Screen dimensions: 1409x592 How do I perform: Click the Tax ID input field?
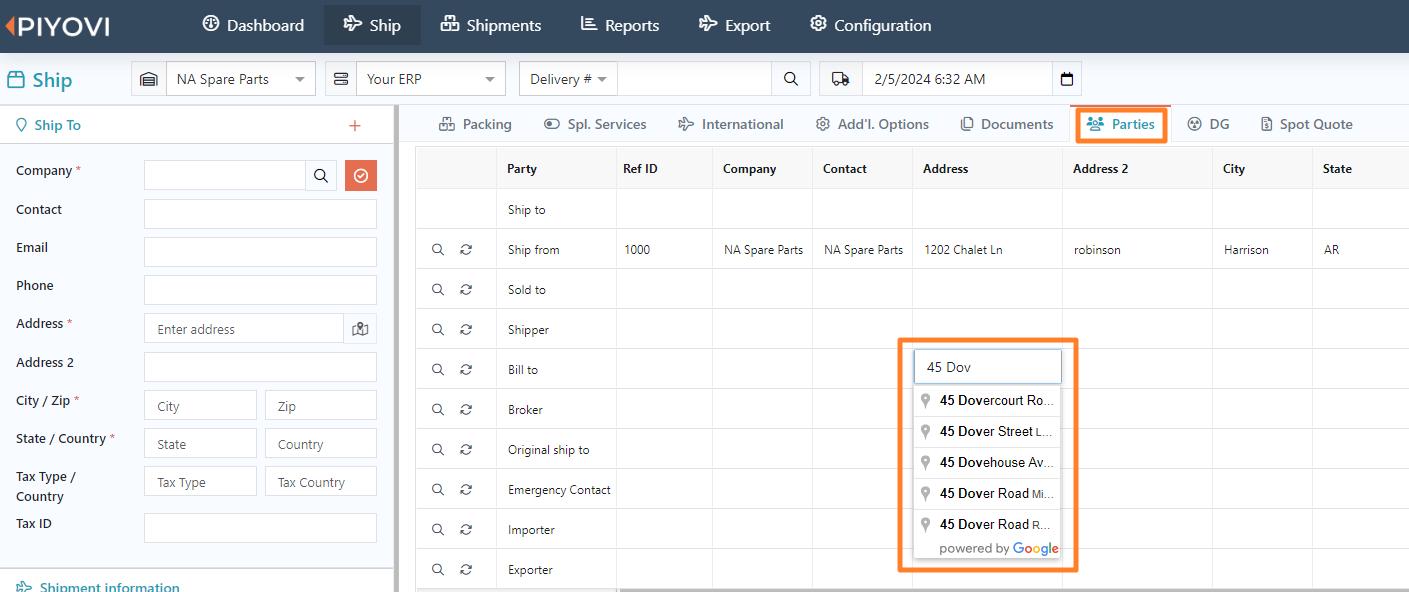click(x=260, y=528)
